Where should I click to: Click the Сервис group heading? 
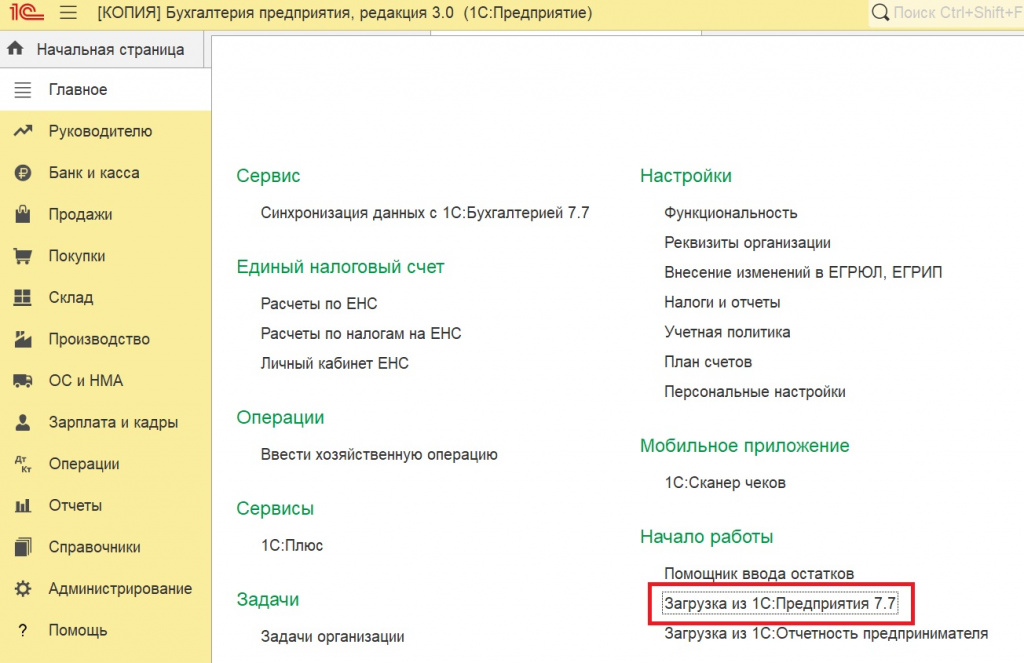coord(268,176)
